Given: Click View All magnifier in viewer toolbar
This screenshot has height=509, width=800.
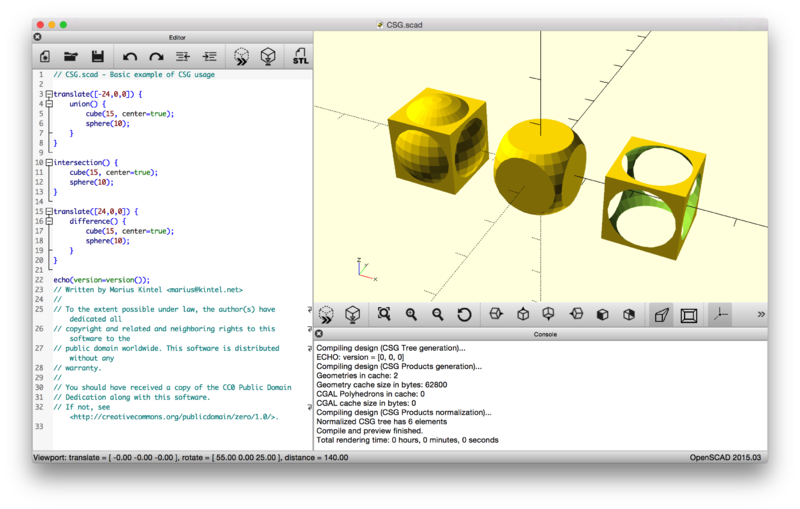Looking at the screenshot, I should pos(384,315).
